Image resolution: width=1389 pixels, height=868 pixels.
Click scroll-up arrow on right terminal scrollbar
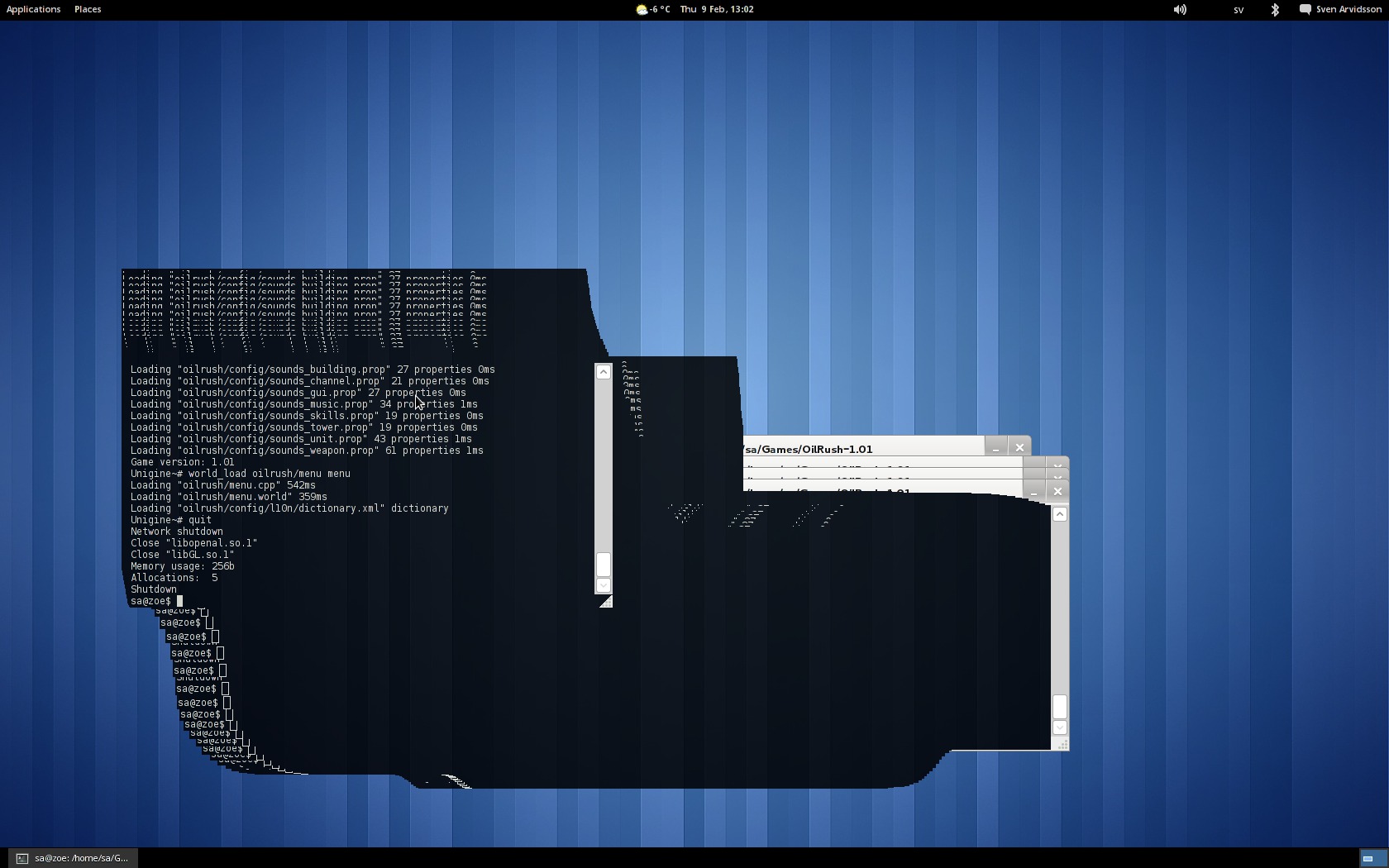tap(1059, 514)
